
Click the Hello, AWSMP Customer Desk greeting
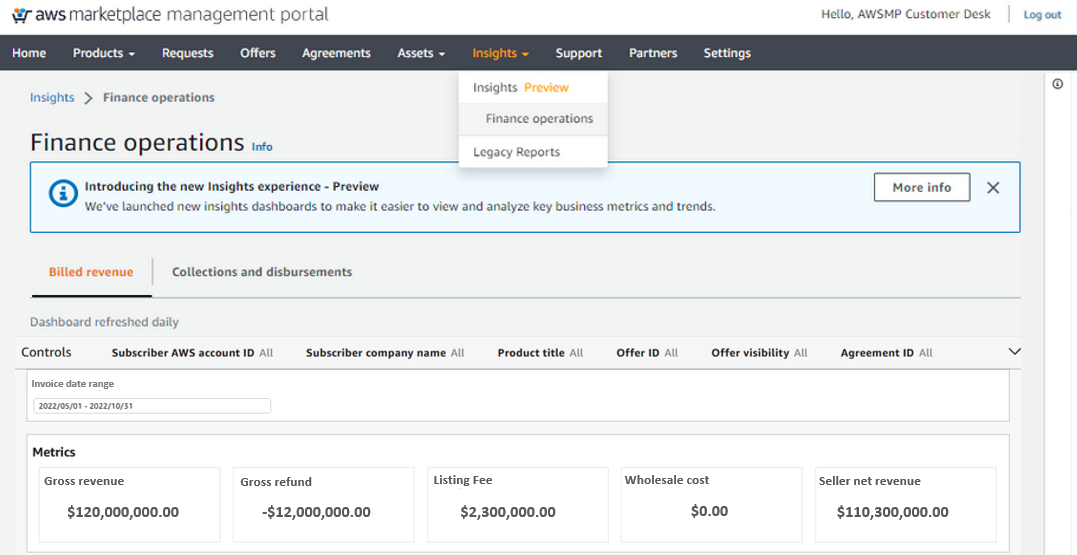pos(905,14)
